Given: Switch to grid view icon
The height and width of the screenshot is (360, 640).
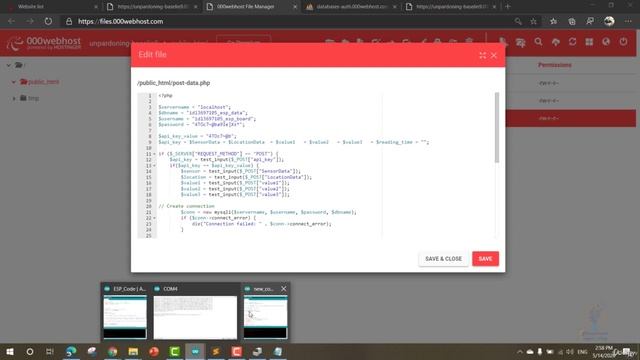Looking at the screenshot, I should tap(589, 42).
